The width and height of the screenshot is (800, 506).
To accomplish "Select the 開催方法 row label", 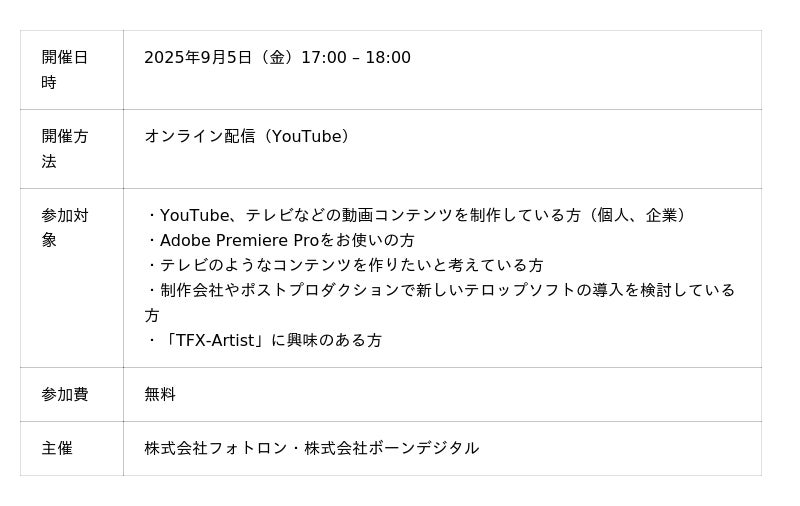I will tap(65, 149).
